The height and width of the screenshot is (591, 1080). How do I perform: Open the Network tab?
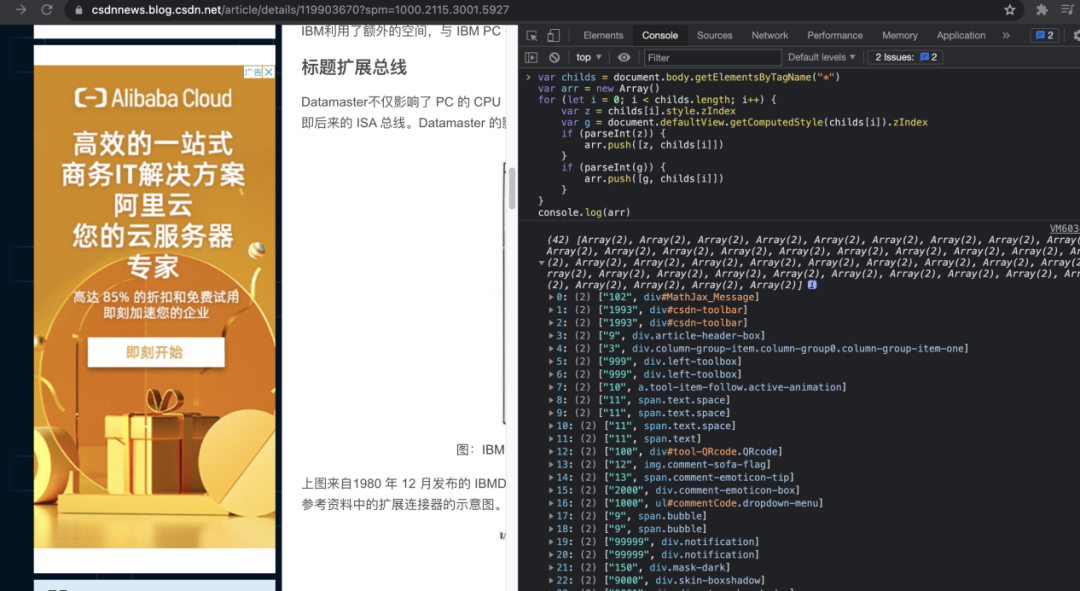[x=769, y=35]
